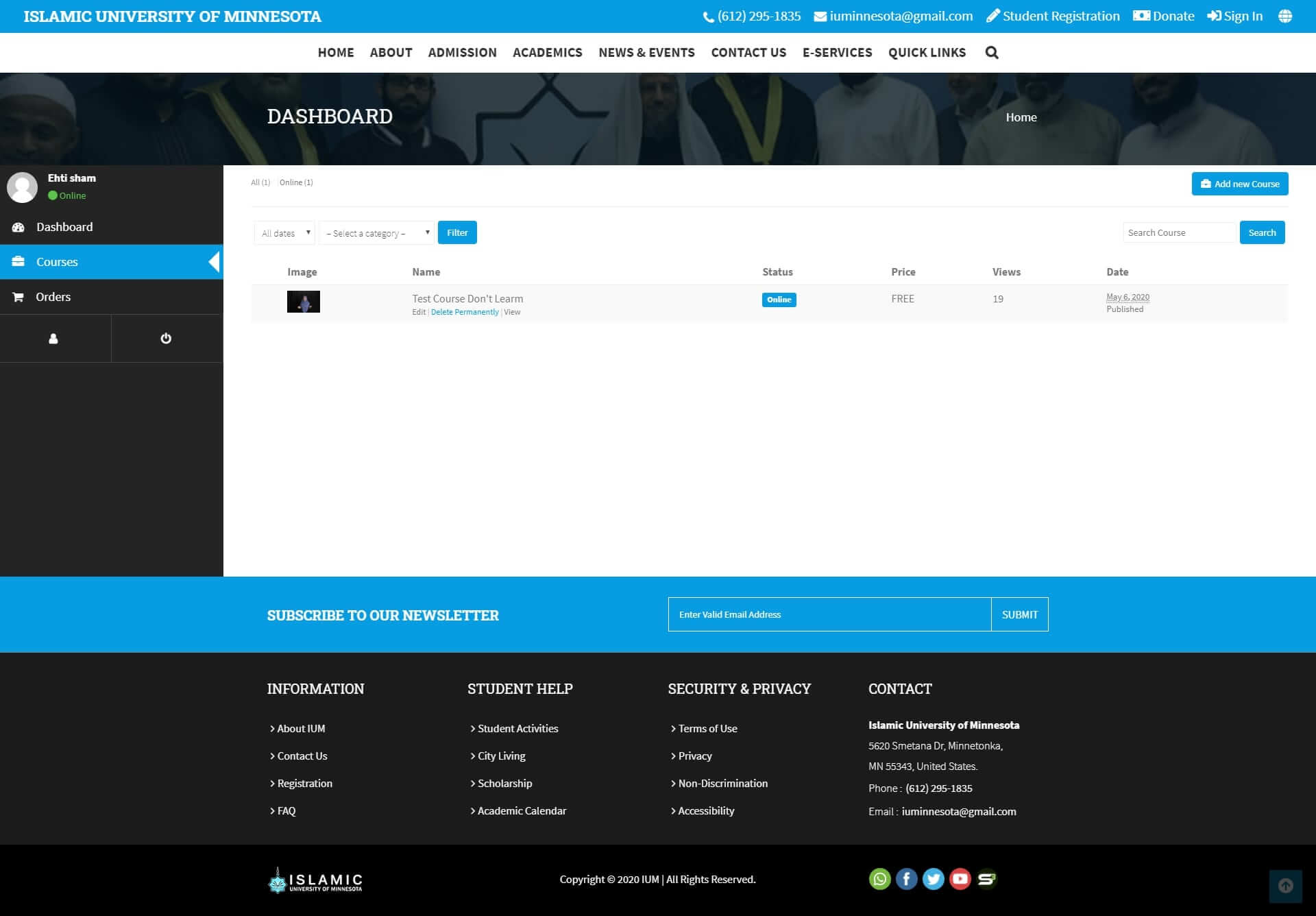Open the test course thumbnail image
Viewport: 1316px width, 916px height.
coord(303,302)
